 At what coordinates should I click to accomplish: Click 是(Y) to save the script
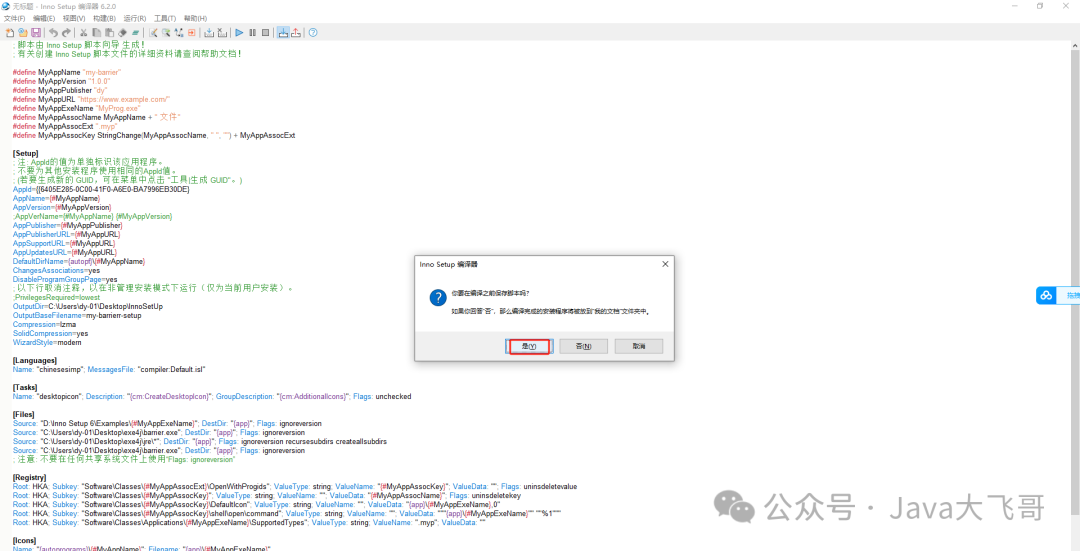[x=528, y=346]
